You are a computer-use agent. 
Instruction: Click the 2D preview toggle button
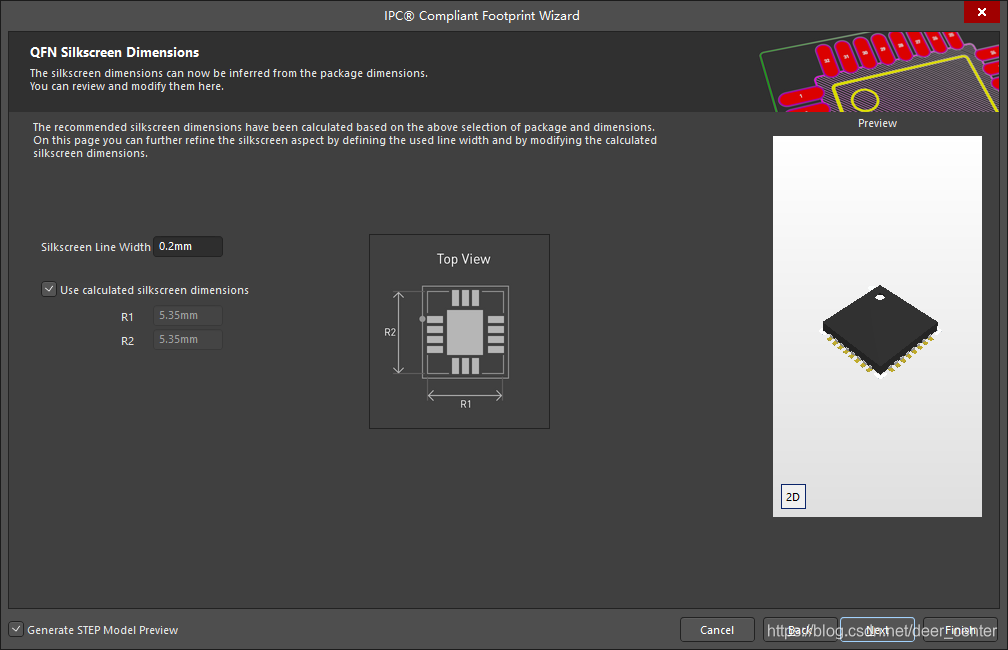tap(792, 497)
